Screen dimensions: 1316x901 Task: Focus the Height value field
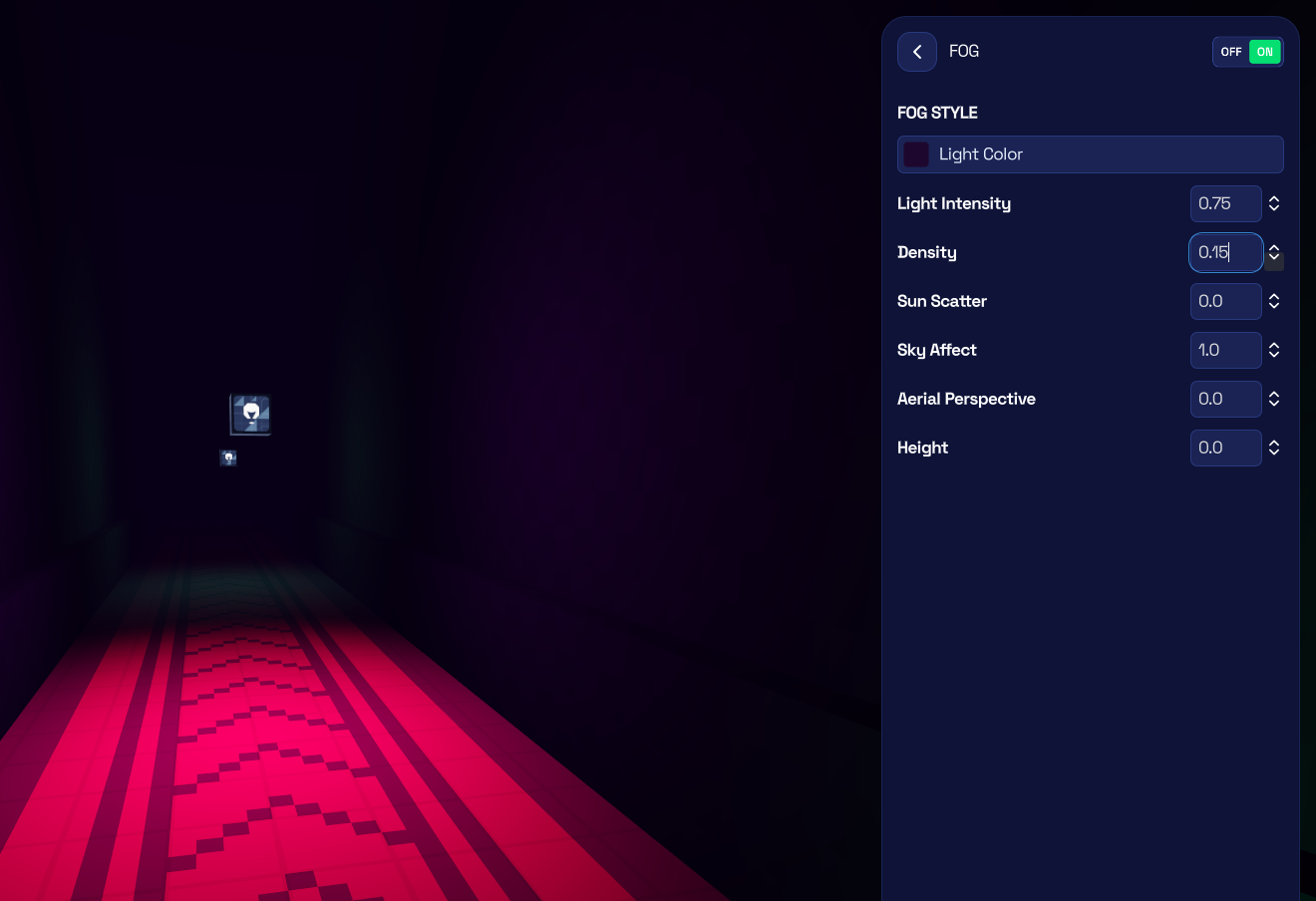(1225, 448)
